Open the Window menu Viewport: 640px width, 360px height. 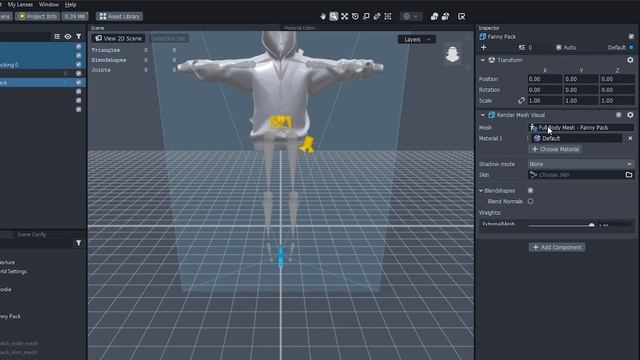(x=49, y=4)
